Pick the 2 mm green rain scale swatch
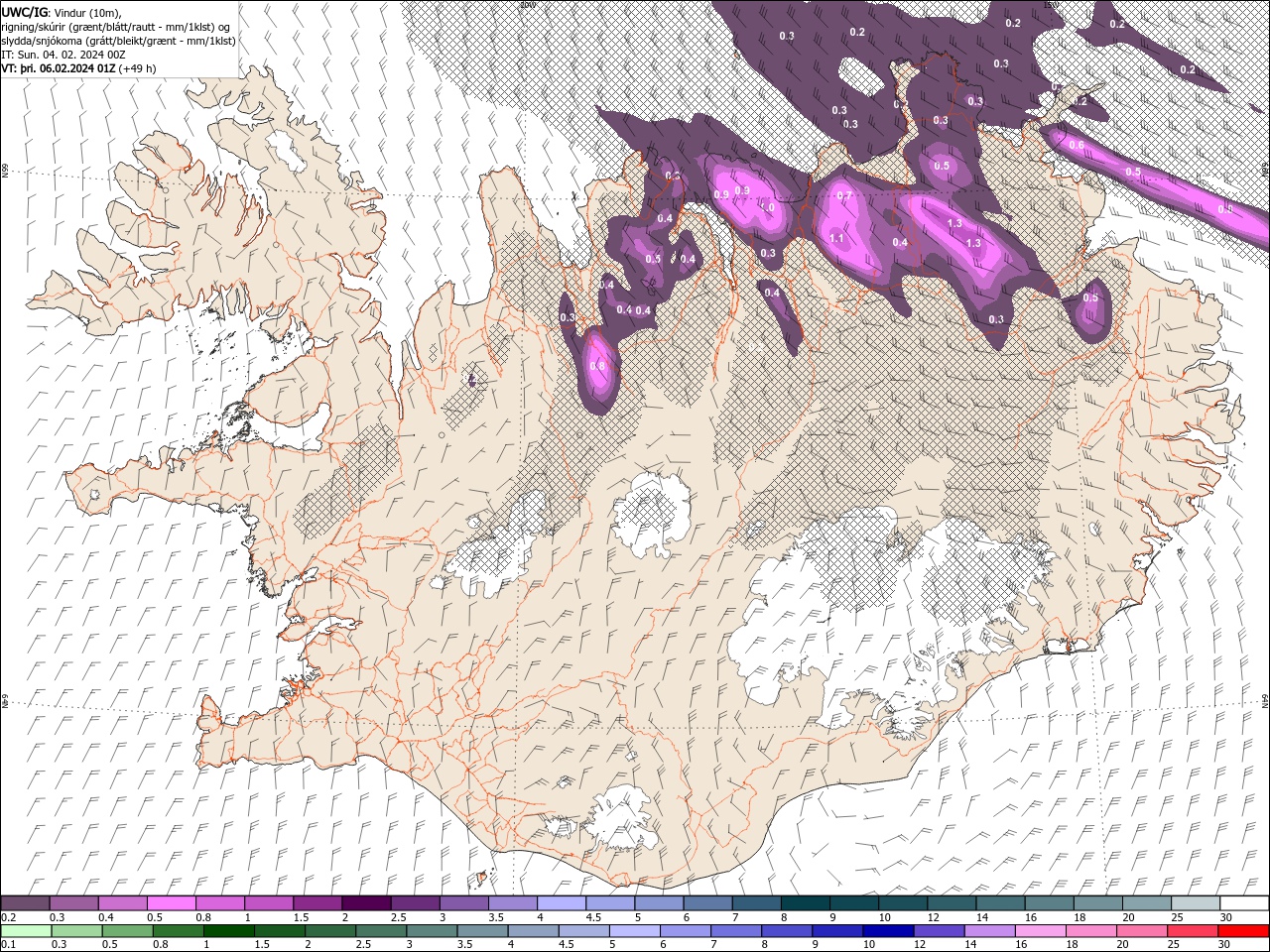 pyautogui.click(x=329, y=930)
